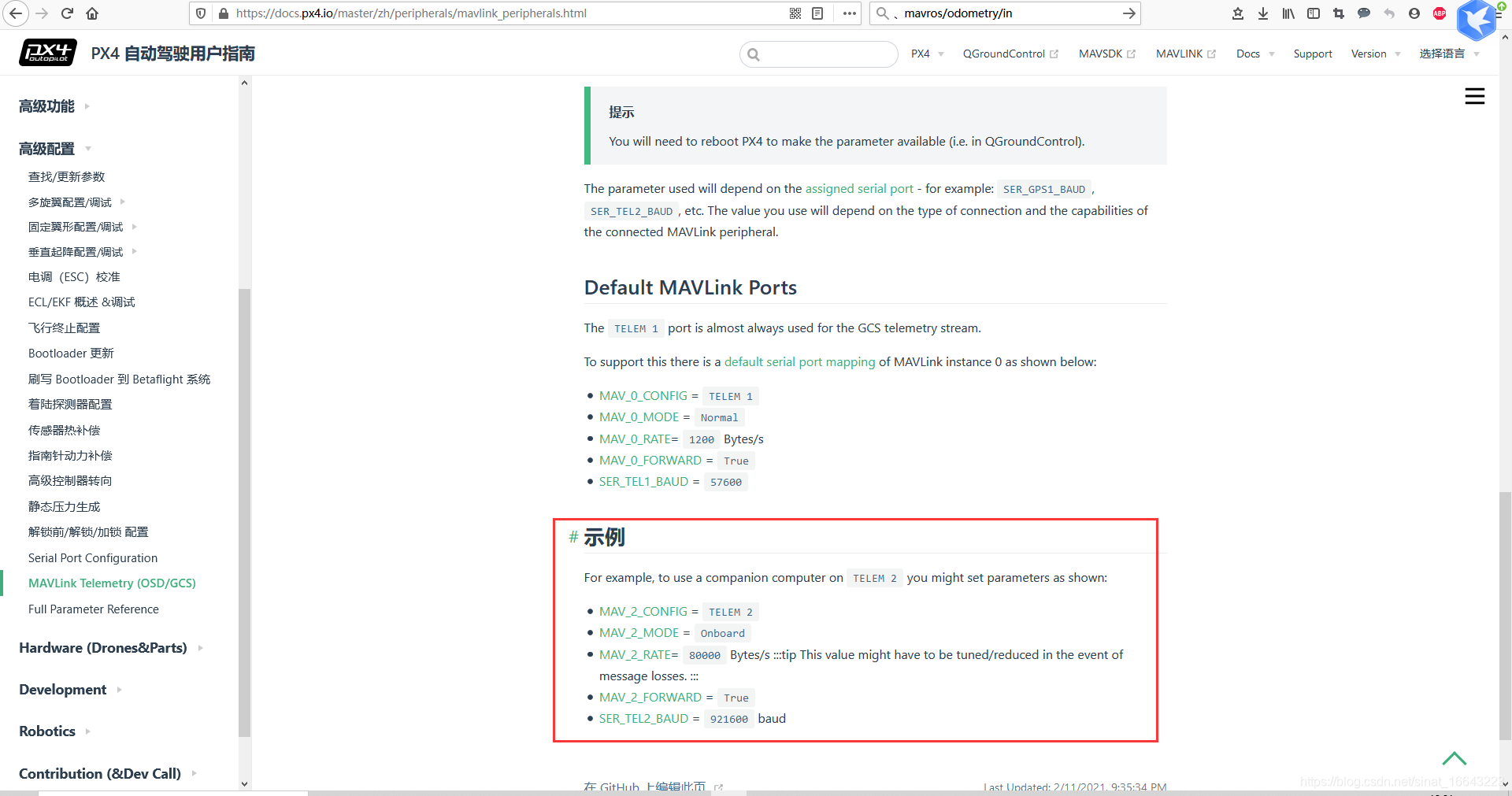
Task: Toggle reader view in address bar
Action: click(817, 13)
